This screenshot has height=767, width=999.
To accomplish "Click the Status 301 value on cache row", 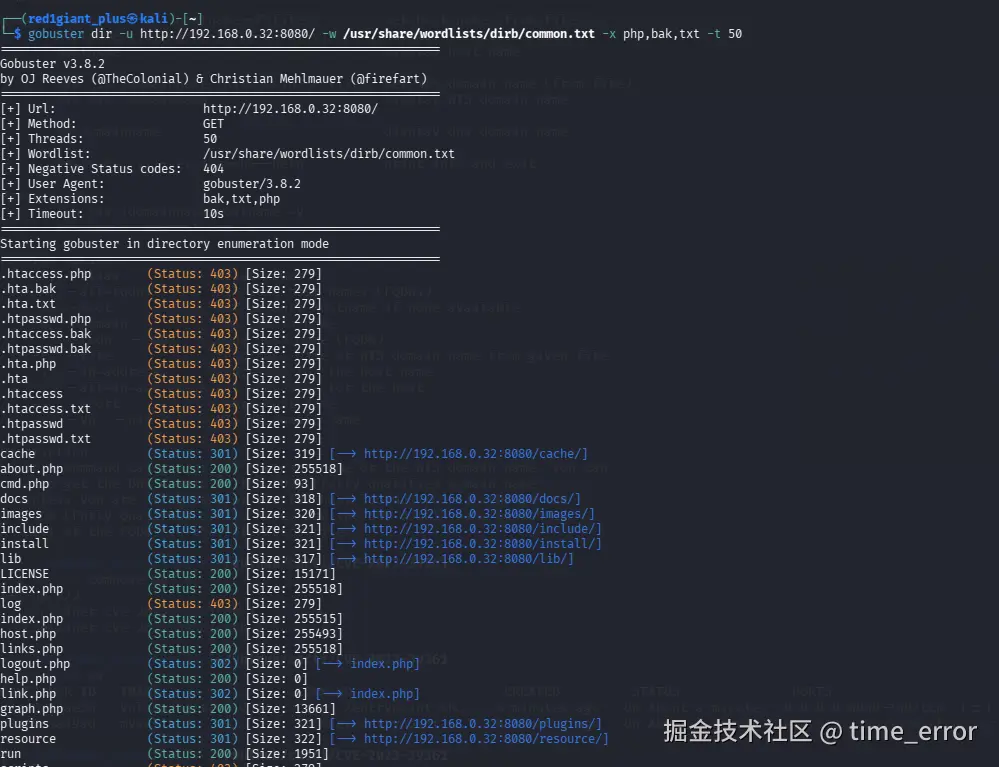I will 192,454.
